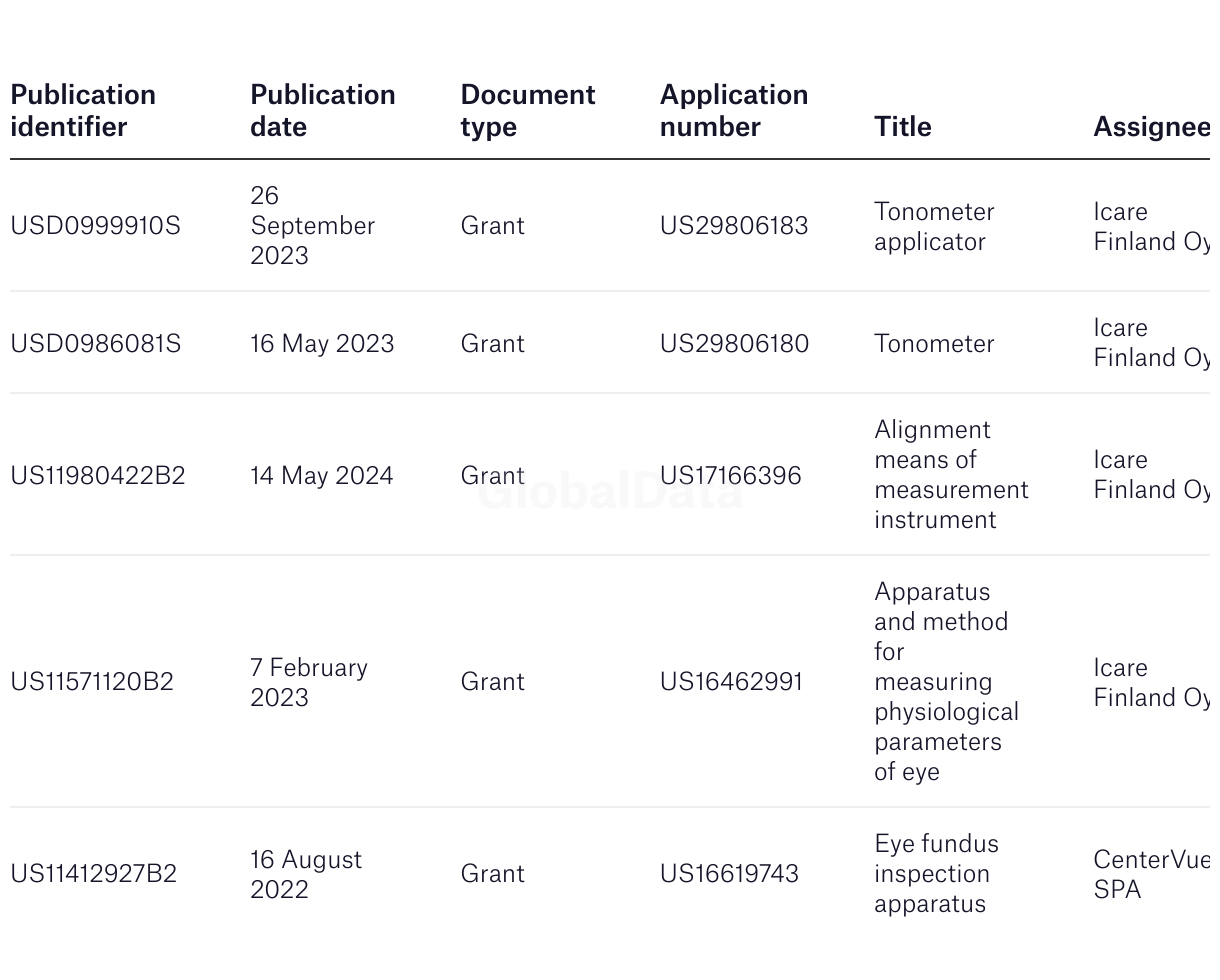Click the CenterVue SPA assignee cell
This screenshot has width=1220, height=980.
(x=1151, y=874)
